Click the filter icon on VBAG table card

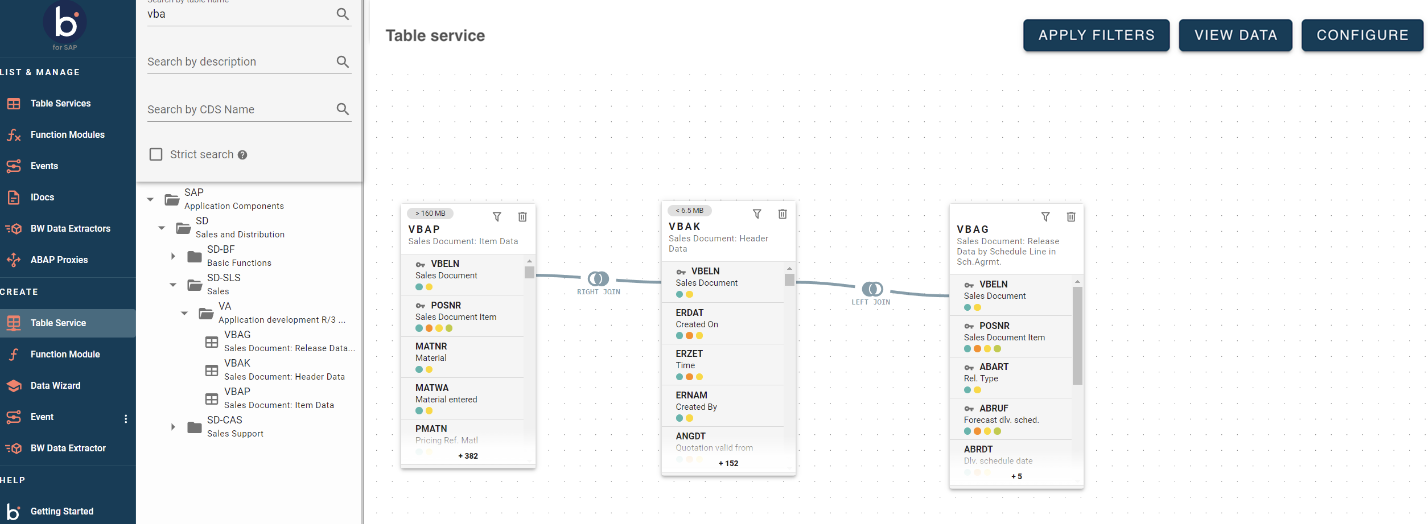[x=1045, y=216]
